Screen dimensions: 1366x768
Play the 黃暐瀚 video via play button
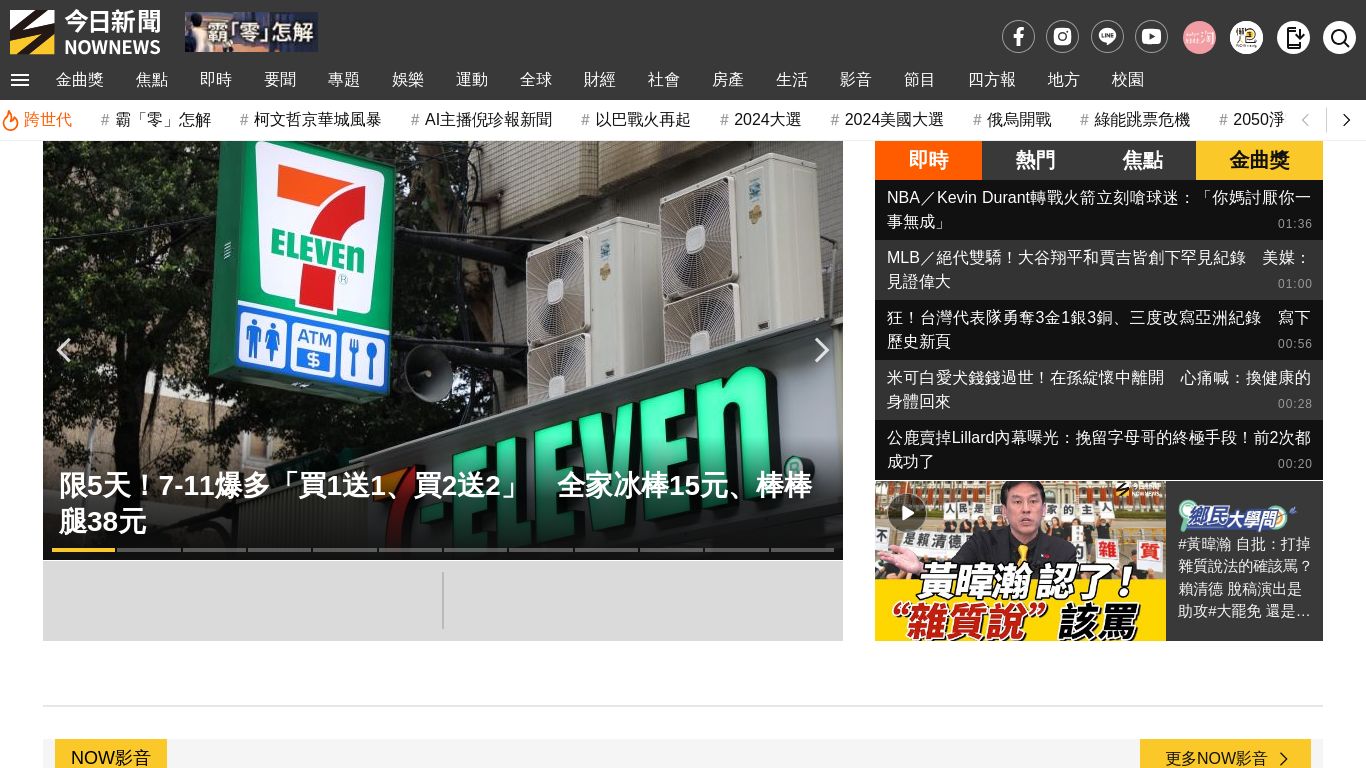[x=907, y=513]
